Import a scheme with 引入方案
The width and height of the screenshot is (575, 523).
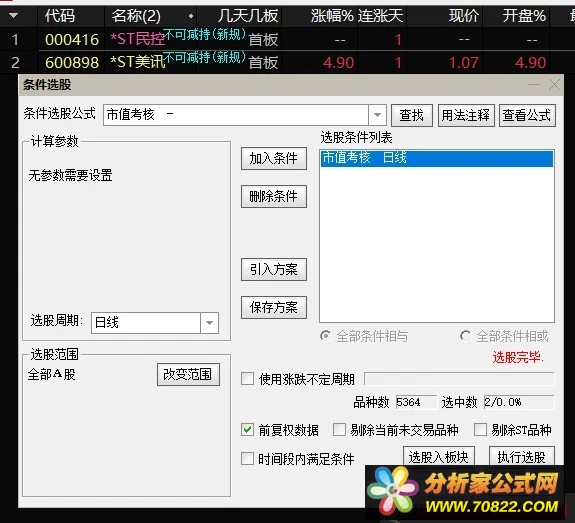click(274, 270)
